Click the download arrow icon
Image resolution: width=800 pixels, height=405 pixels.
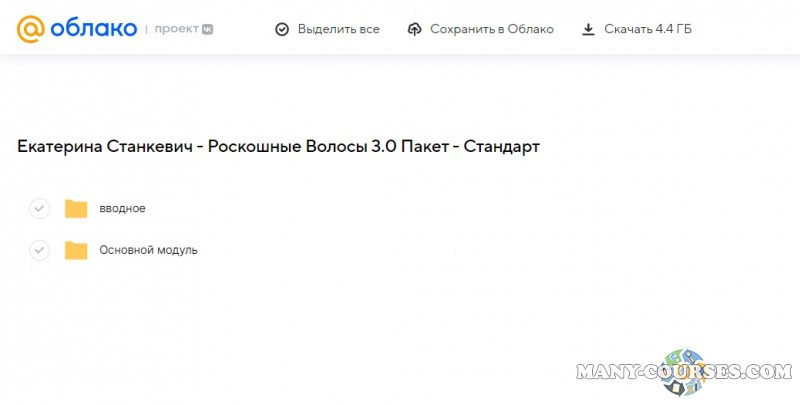[588, 29]
